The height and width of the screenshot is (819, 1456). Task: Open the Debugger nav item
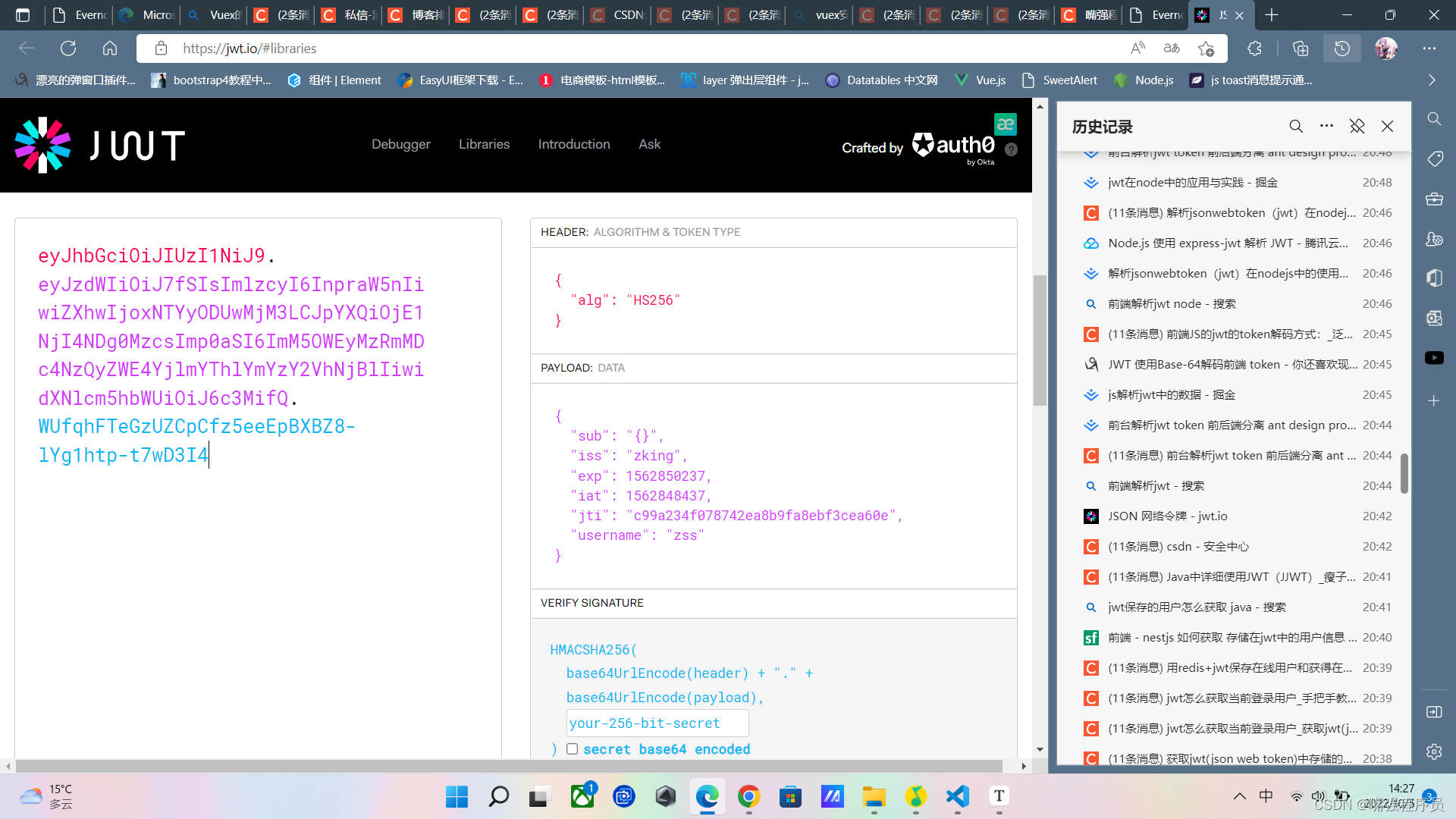[x=400, y=144]
